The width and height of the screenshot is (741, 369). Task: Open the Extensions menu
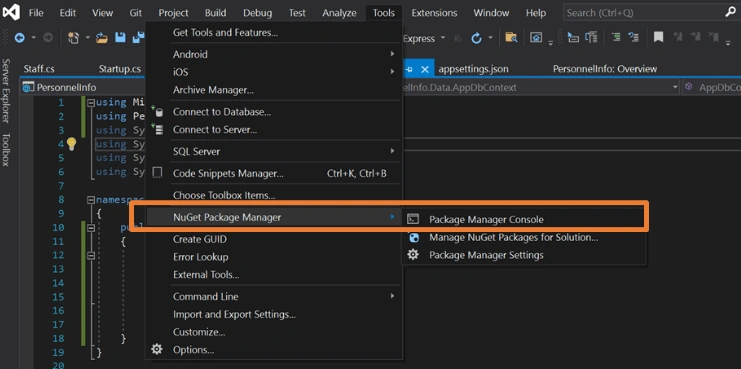433,13
